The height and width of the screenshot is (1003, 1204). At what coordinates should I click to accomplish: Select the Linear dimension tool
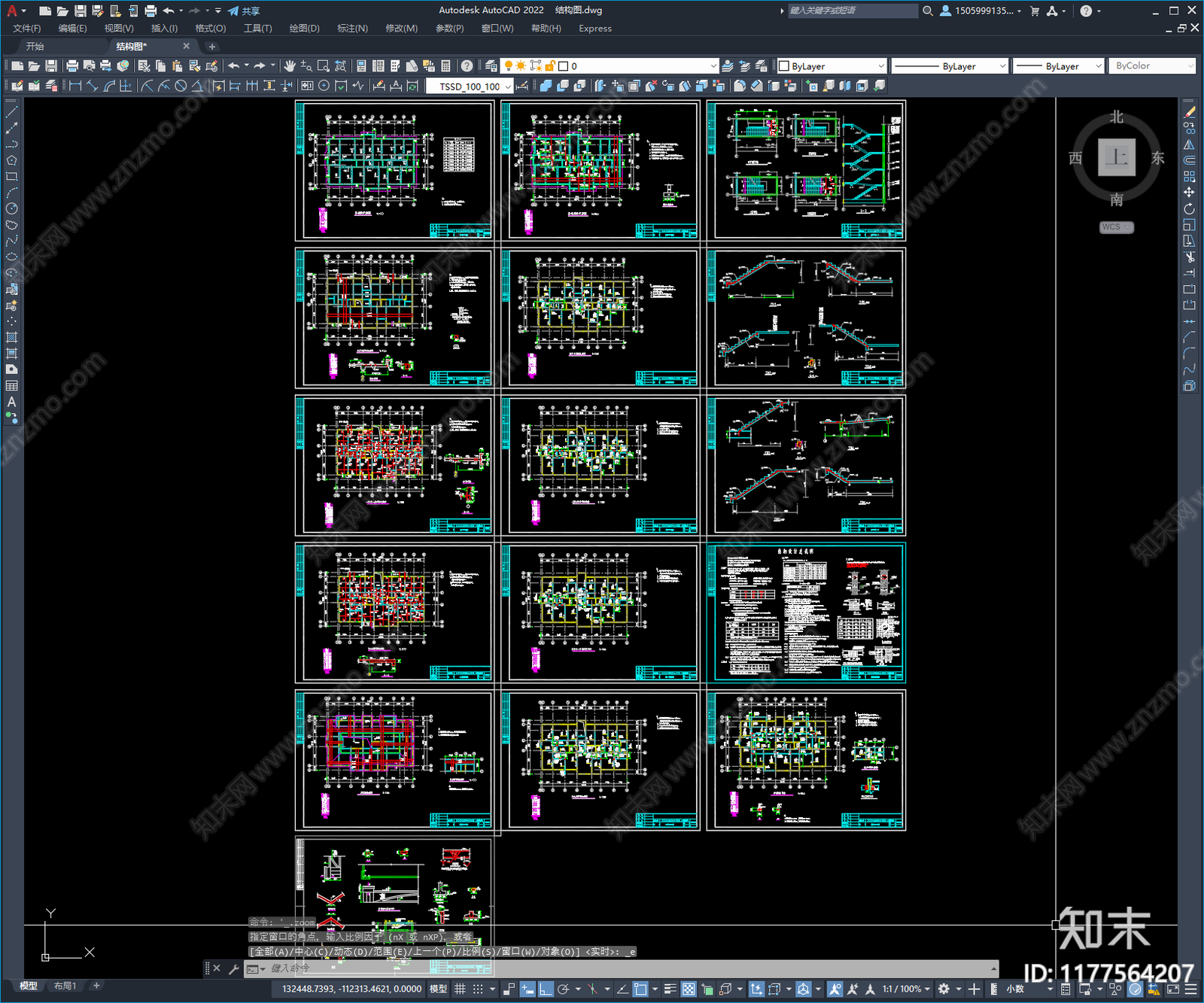click(75, 86)
